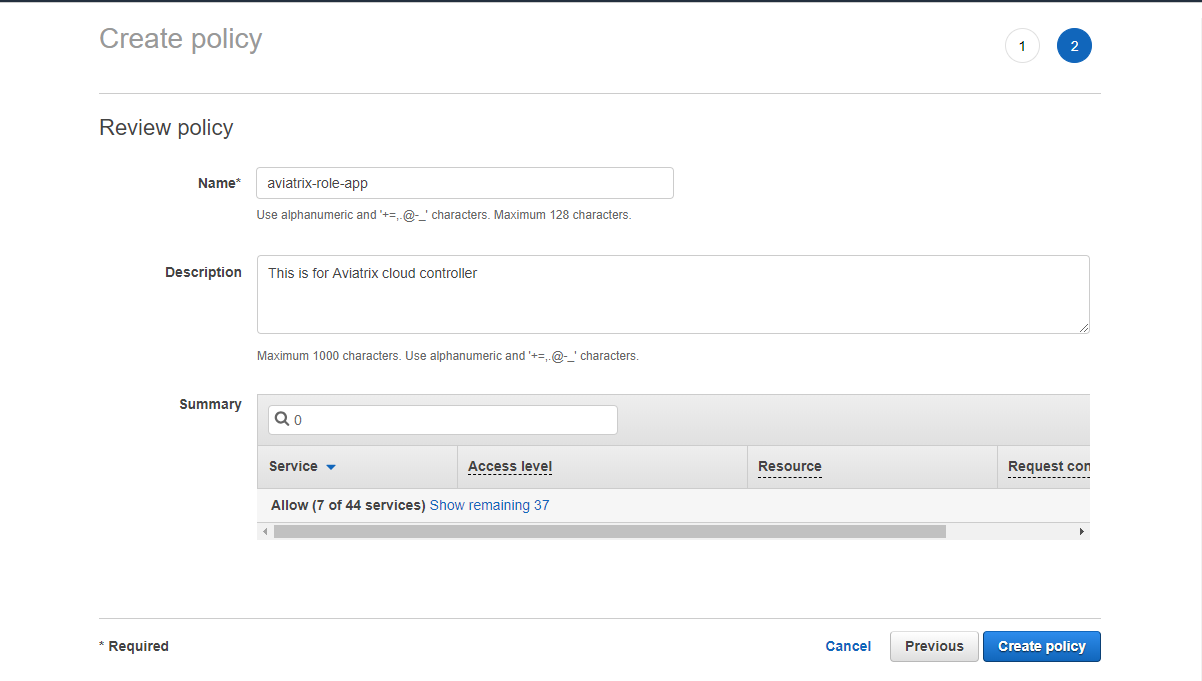Viewport: 1202px width, 681px height.
Task: Click the Description box resize handle
Action: click(1083, 327)
